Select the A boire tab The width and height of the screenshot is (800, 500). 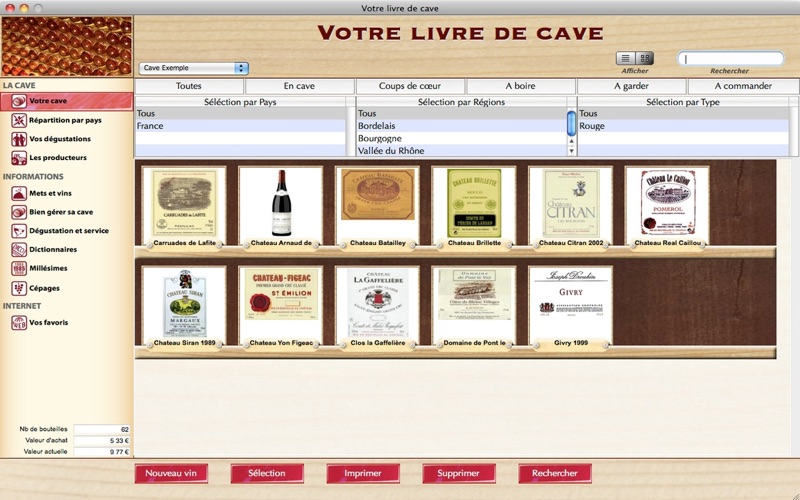(x=520, y=86)
